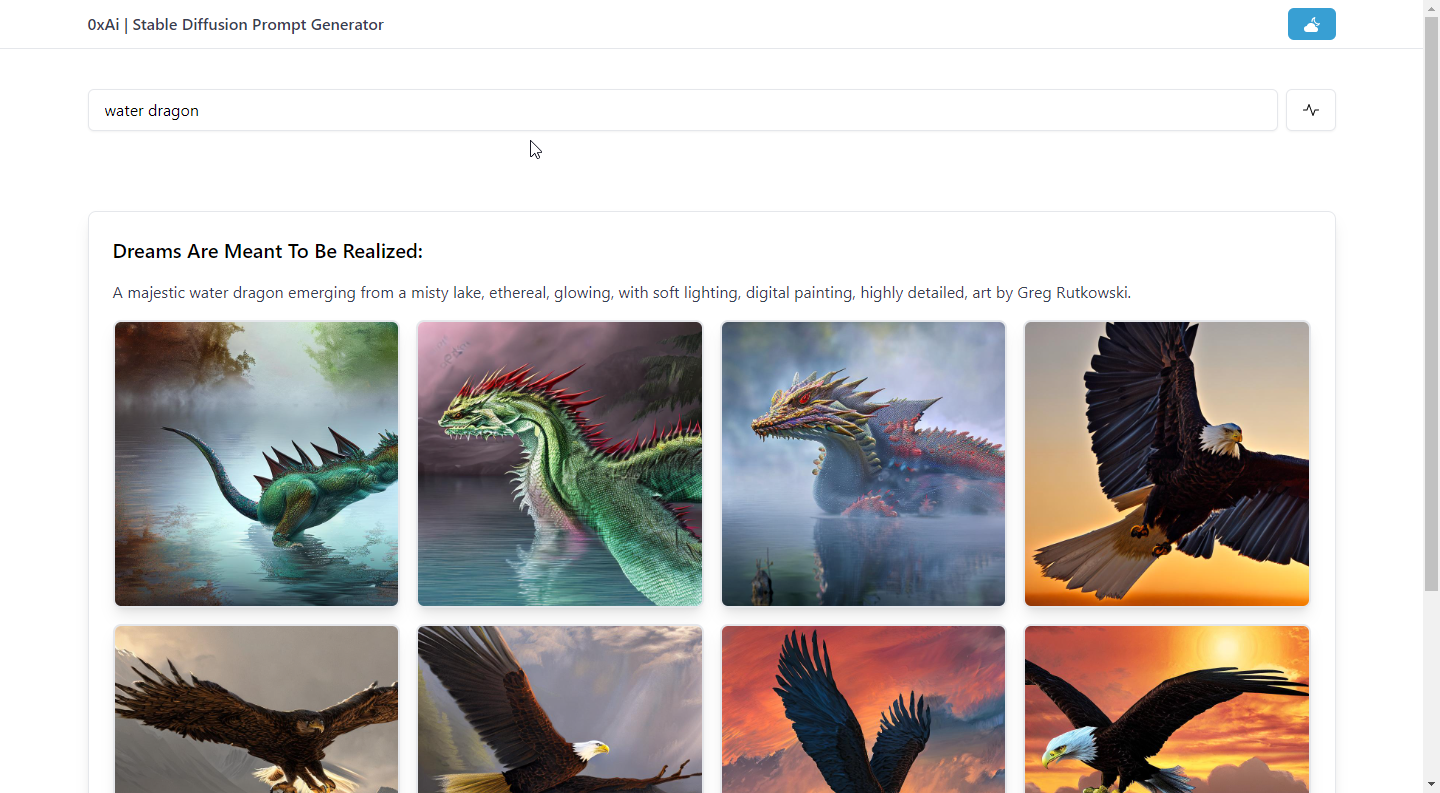Click the scrollbar down arrow
The image size is (1440, 793).
click(x=1431, y=784)
